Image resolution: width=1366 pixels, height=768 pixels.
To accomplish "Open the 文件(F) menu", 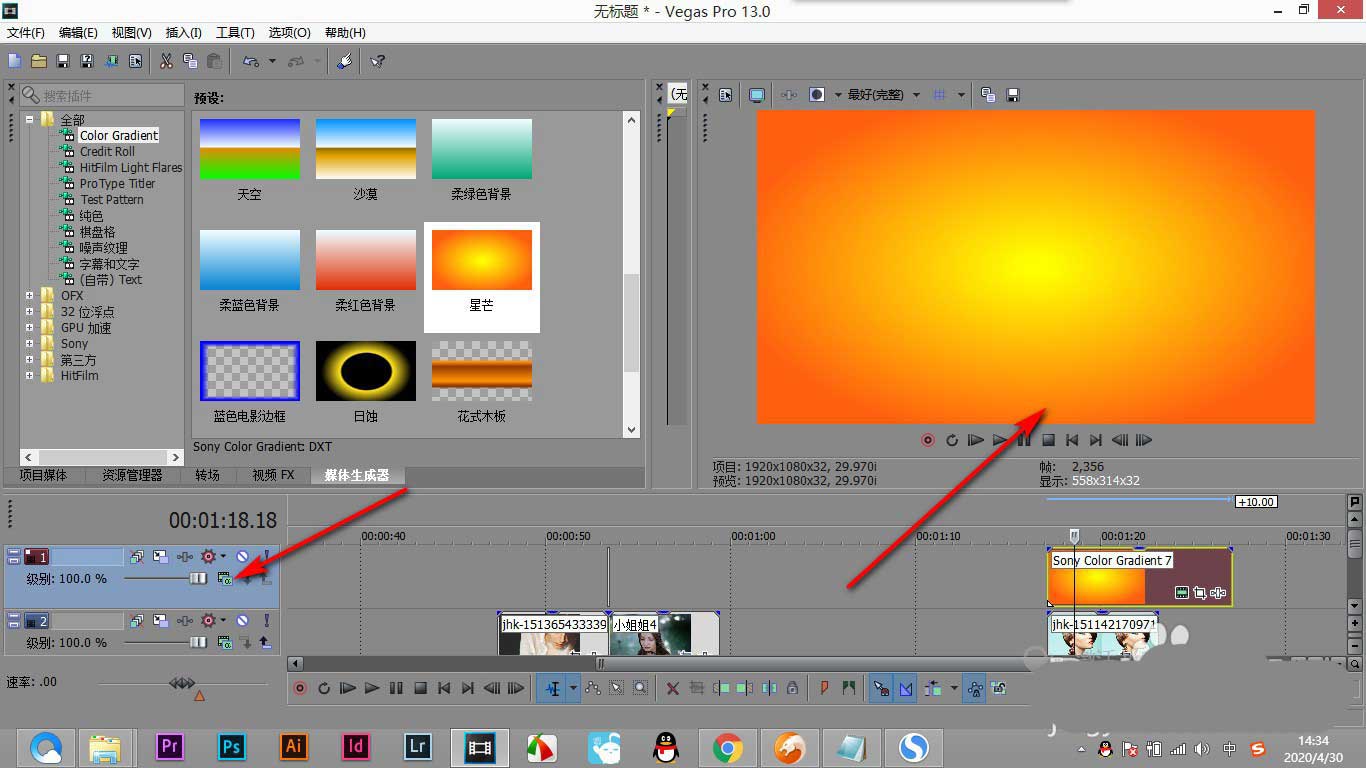I will (26, 33).
